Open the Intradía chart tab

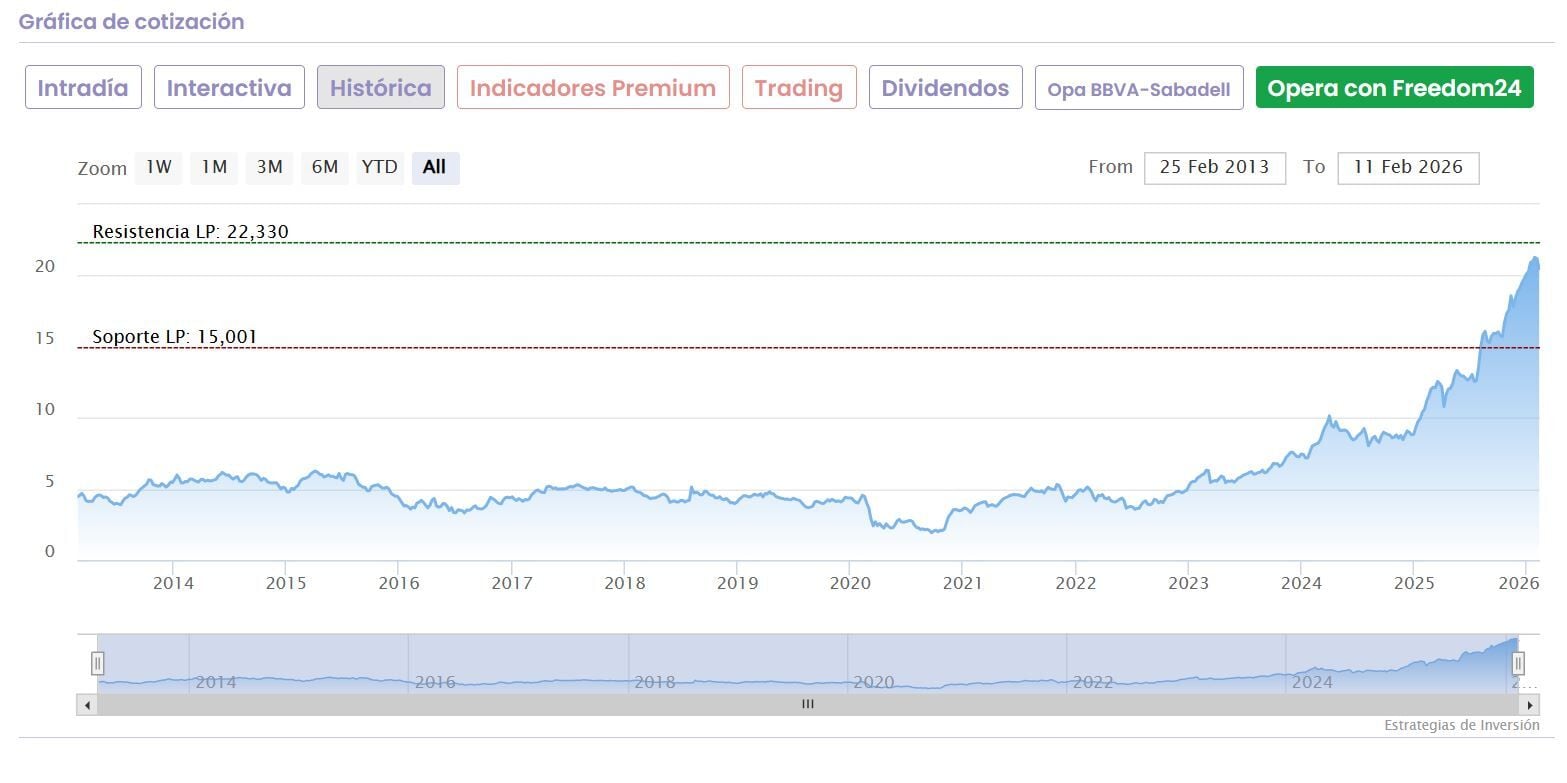[83, 88]
